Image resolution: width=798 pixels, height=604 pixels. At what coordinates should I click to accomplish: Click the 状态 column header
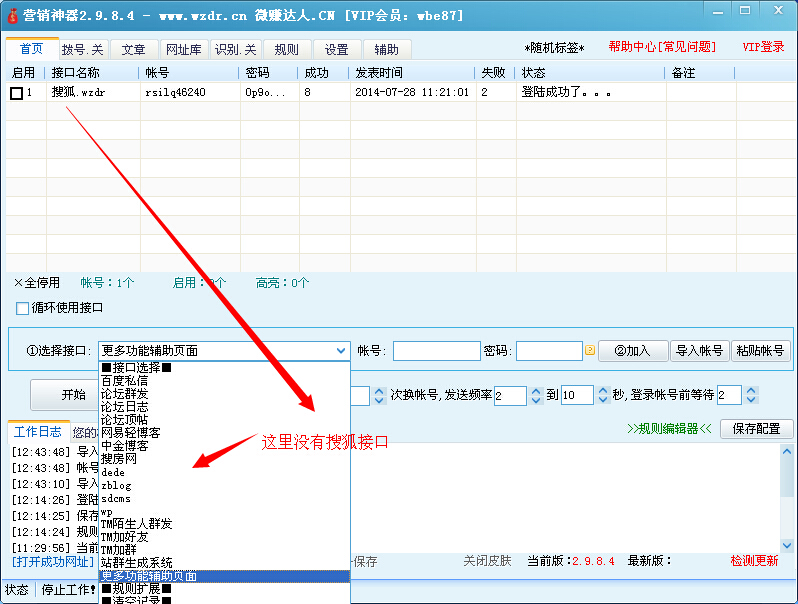pos(590,73)
